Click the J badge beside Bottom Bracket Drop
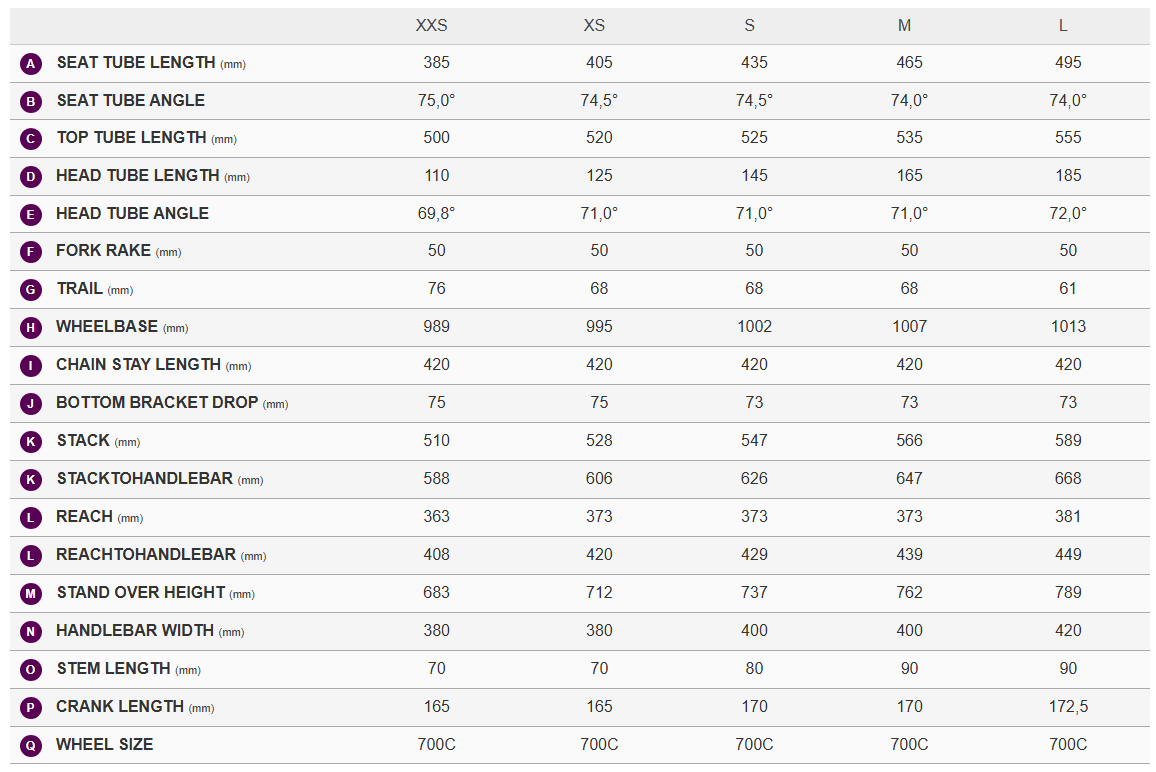The width and height of the screenshot is (1156, 772). (x=31, y=404)
